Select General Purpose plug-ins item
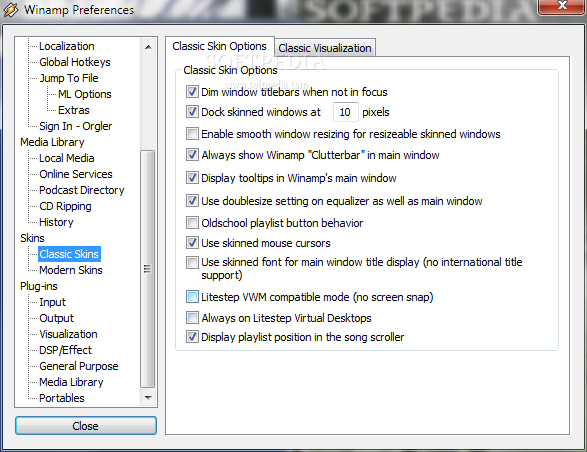The height and width of the screenshot is (452, 587). click(79, 366)
